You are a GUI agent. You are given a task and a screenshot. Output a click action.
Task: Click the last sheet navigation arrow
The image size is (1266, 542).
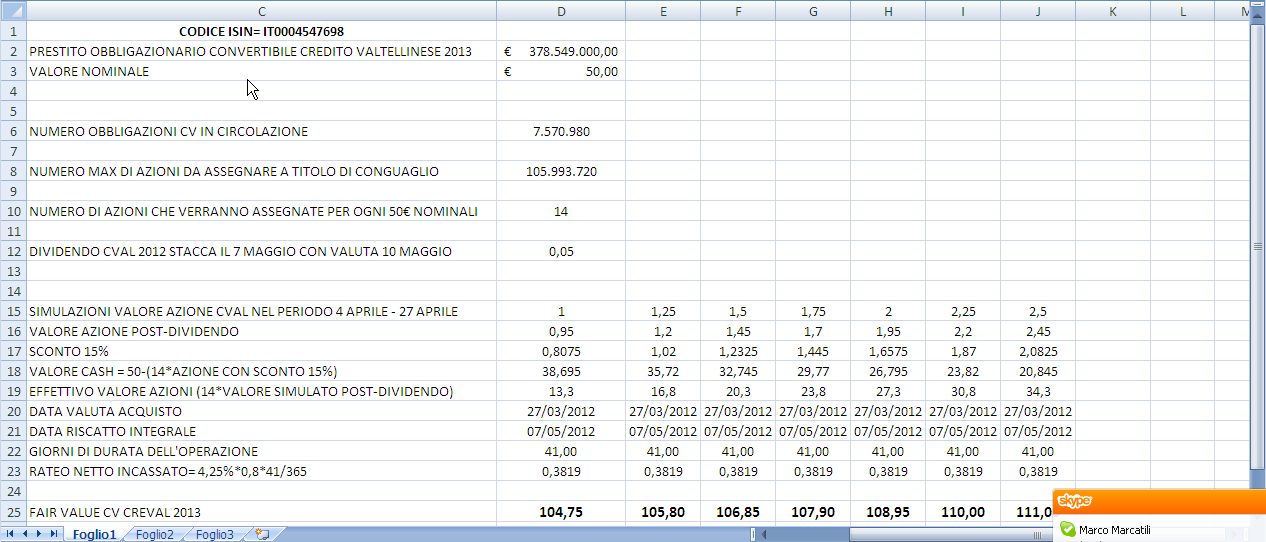[x=52, y=535]
